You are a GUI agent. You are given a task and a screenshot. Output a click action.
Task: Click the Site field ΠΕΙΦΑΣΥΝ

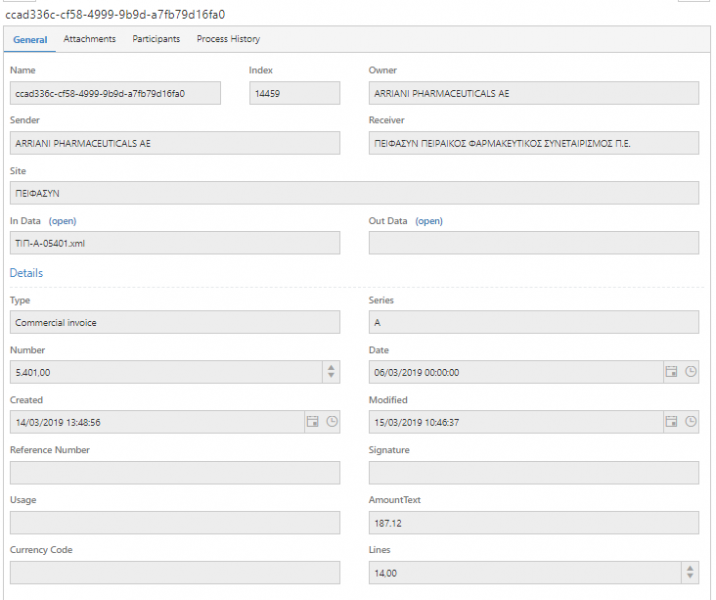click(x=354, y=193)
